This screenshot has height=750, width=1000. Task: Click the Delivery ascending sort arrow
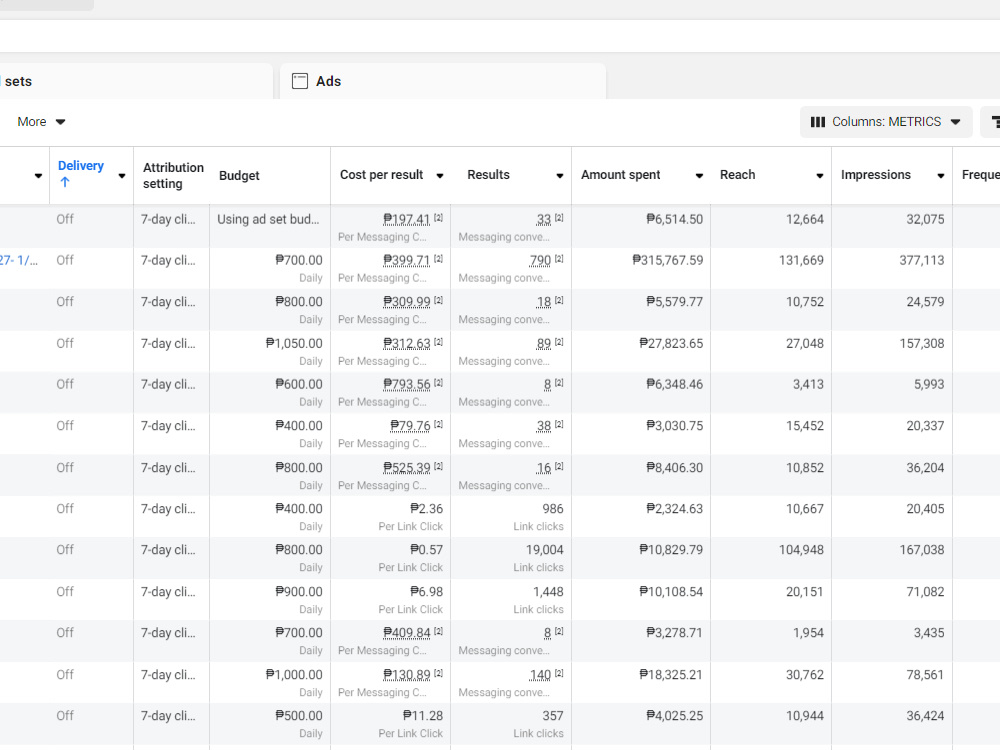point(64,182)
